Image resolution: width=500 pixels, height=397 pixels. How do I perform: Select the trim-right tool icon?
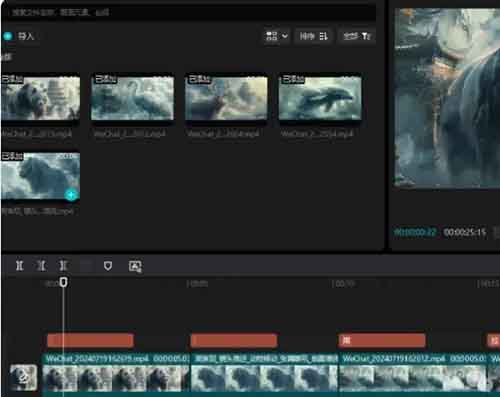click(63, 266)
